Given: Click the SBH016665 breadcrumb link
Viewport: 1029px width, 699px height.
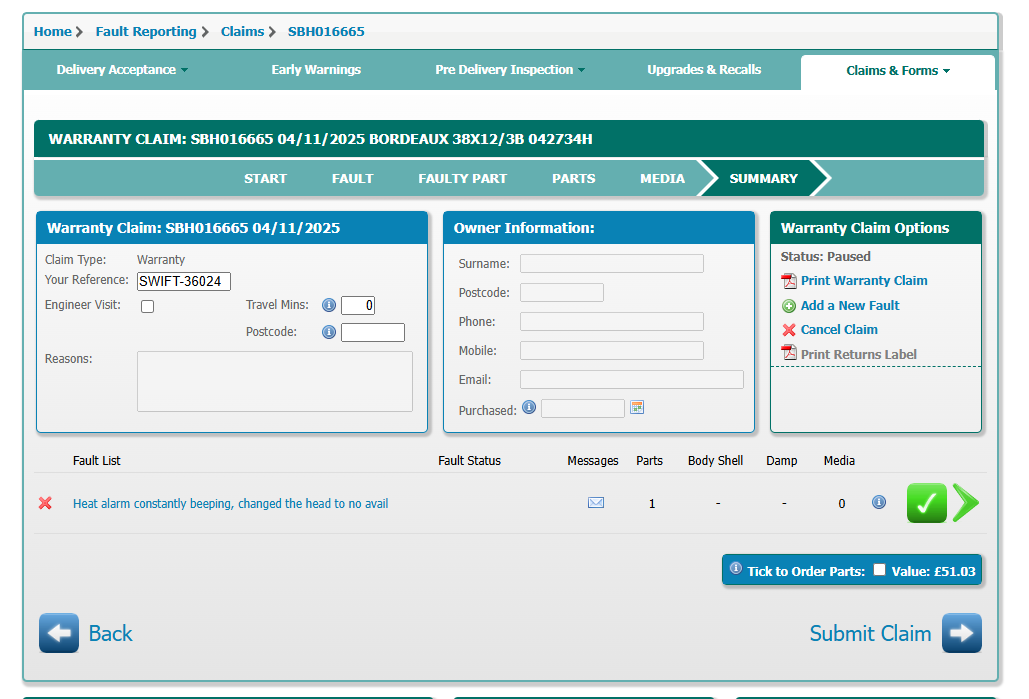Looking at the screenshot, I should (326, 32).
